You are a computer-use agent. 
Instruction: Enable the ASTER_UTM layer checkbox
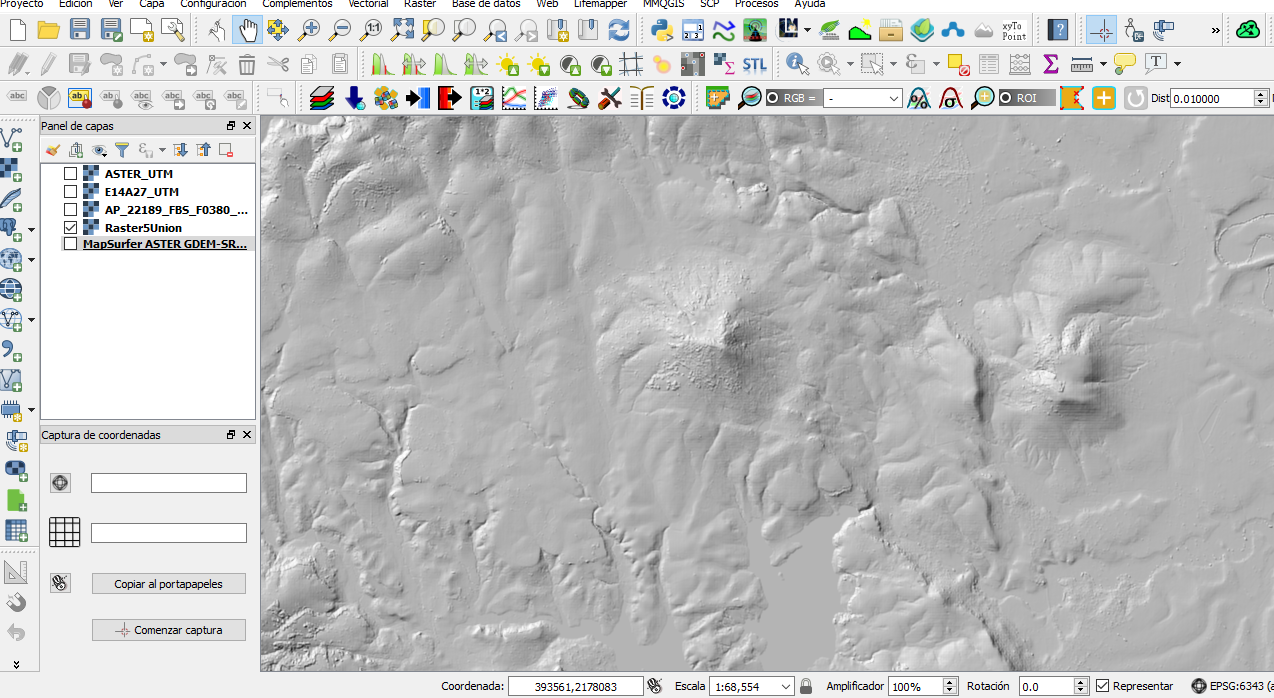tap(70, 174)
